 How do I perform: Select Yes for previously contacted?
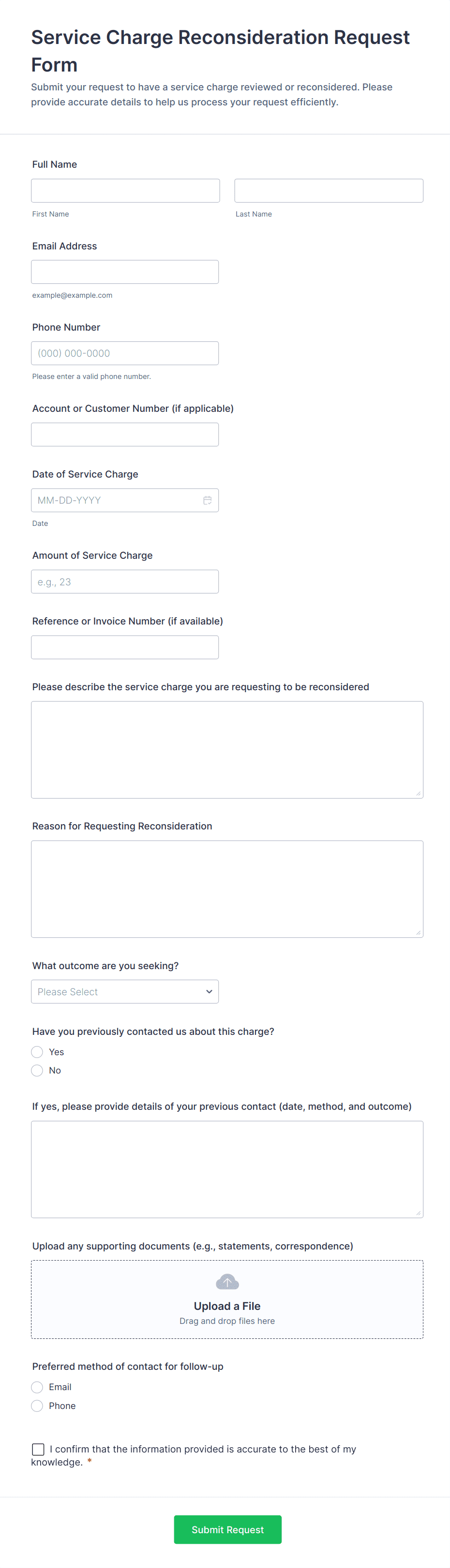click(37, 1052)
